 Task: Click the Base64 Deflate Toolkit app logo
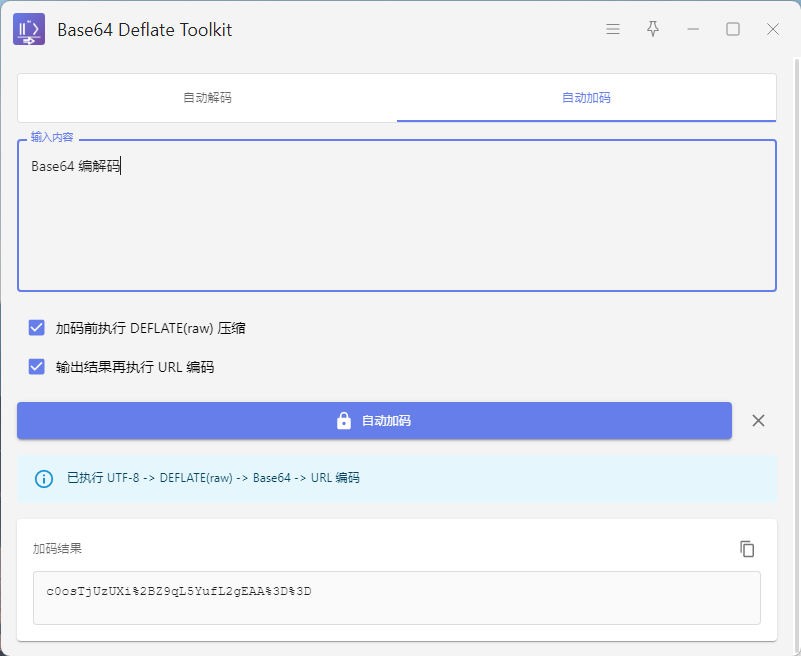coord(29,30)
